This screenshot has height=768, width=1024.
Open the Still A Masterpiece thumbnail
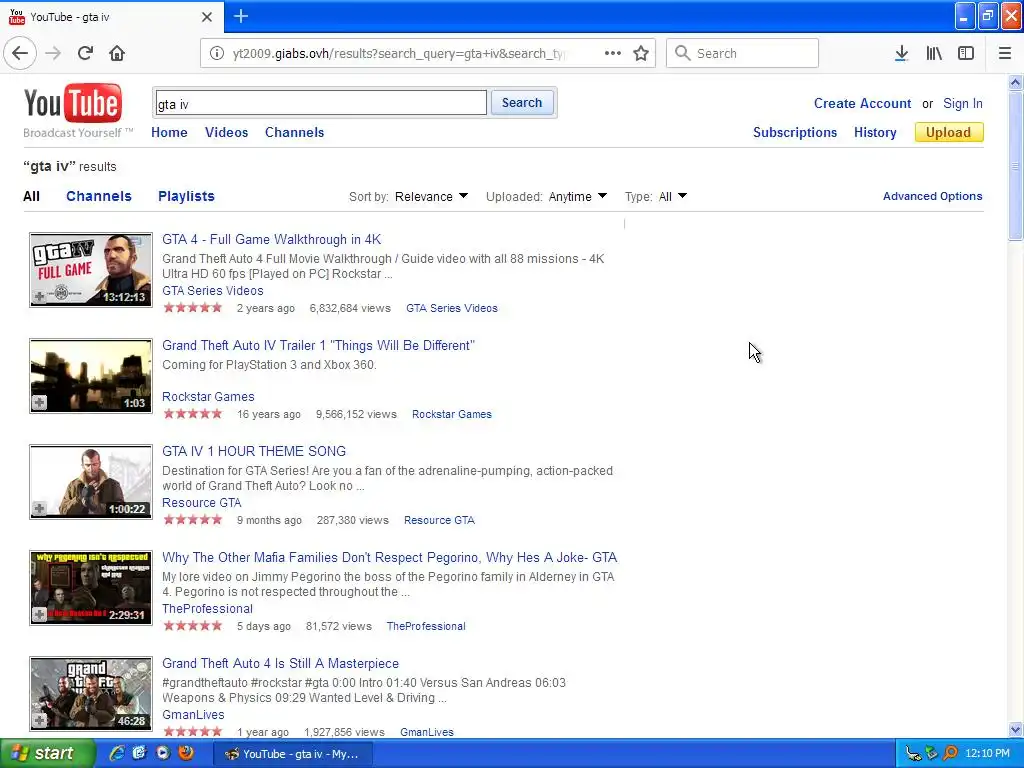point(91,694)
